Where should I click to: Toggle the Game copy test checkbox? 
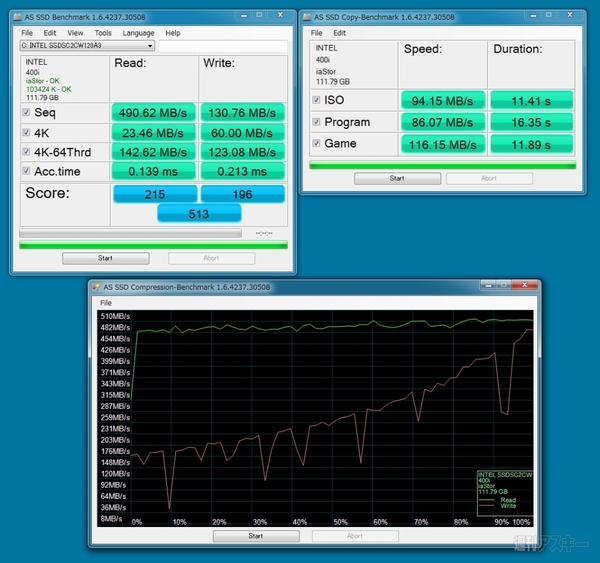click(x=317, y=144)
